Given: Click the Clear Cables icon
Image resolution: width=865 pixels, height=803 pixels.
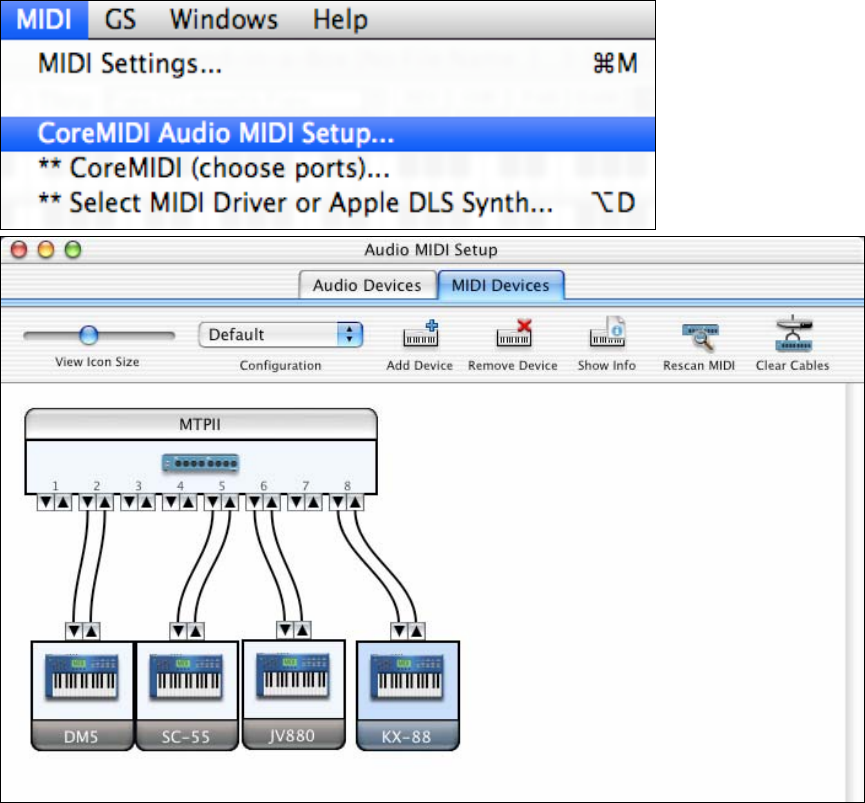Looking at the screenshot, I should 792,336.
